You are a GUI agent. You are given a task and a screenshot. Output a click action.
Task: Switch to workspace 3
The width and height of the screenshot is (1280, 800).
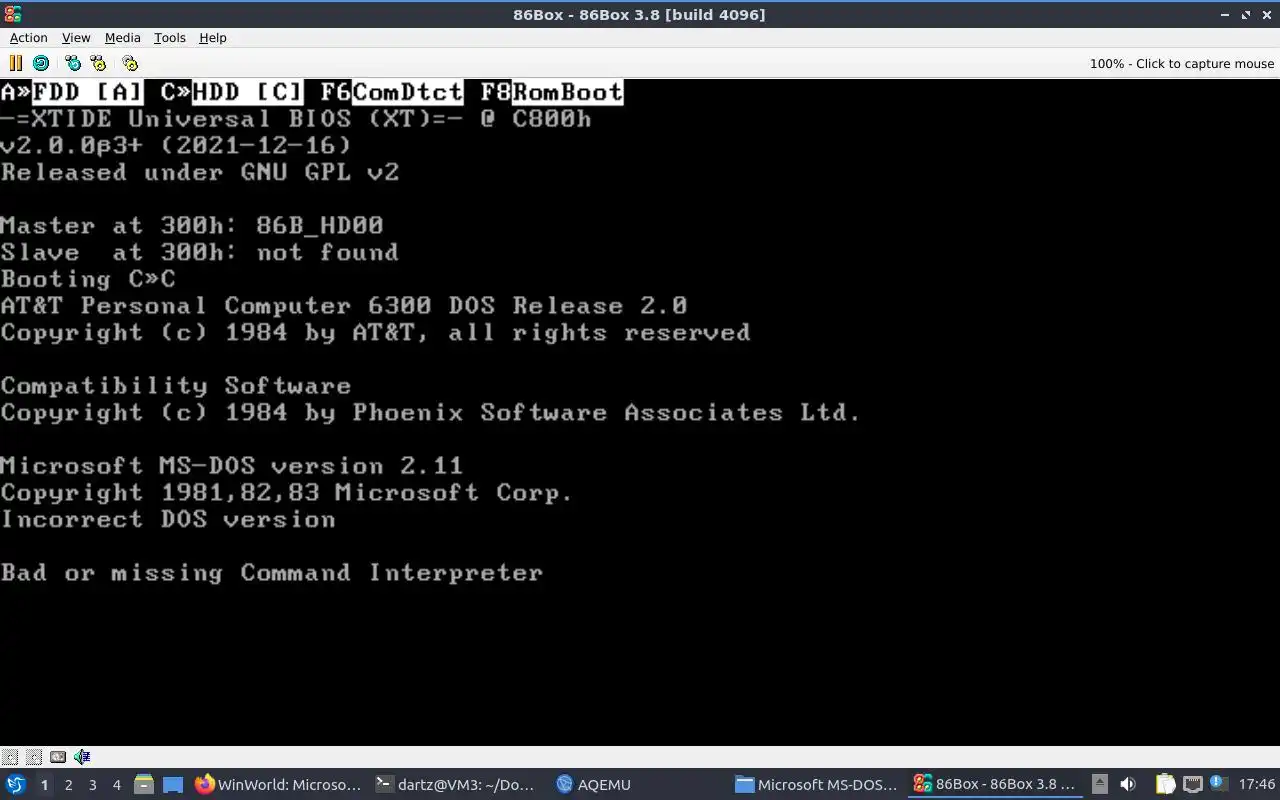pyautogui.click(x=92, y=785)
